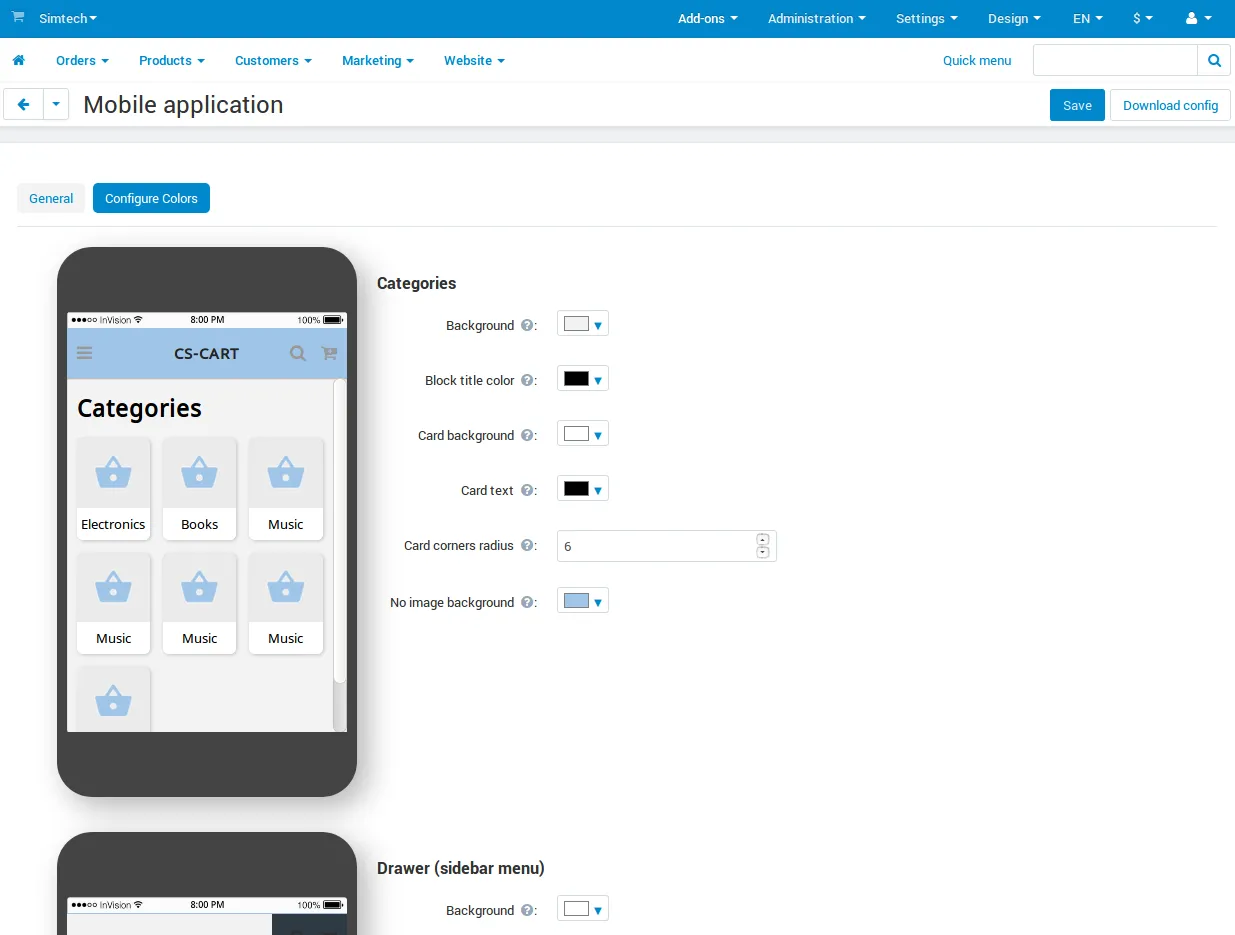Click the shopping cart icon beside Simtech
This screenshot has height=935, width=1235.
pyautogui.click(x=18, y=18)
